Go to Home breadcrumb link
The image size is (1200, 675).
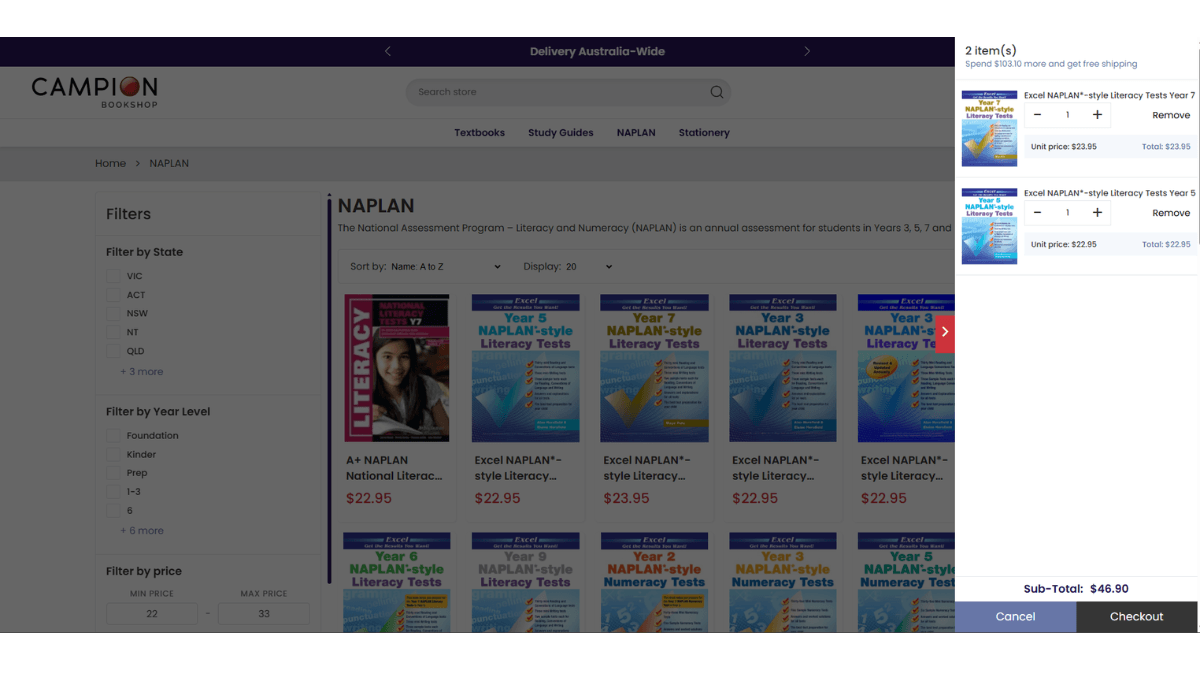click(110, 163)
